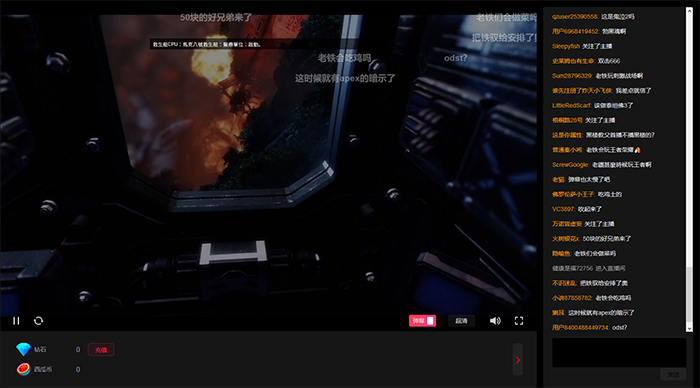700x388 pixels.
Task: Click username 用户6968419452 in chat
Action: pyautogui.click(x=575, y=31)
